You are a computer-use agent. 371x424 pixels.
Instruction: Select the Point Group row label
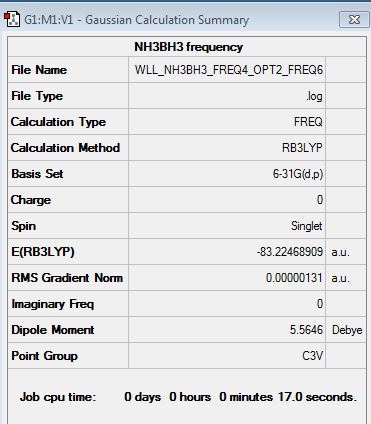[44, 356]
